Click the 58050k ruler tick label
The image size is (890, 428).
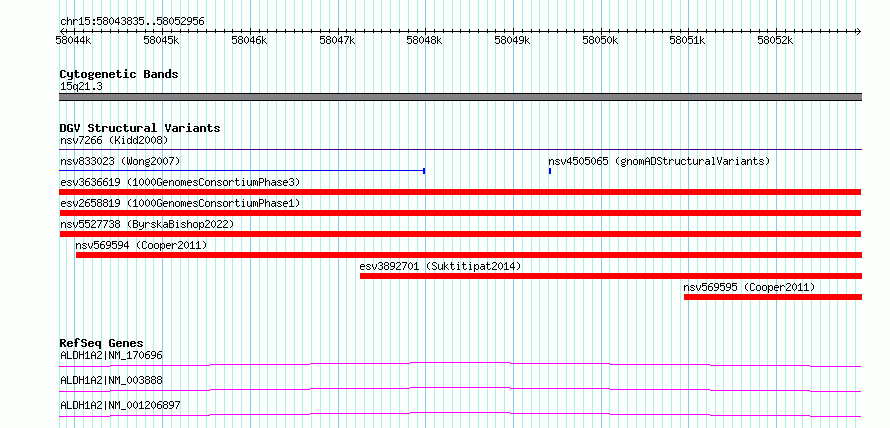click(x=600, y=40)
